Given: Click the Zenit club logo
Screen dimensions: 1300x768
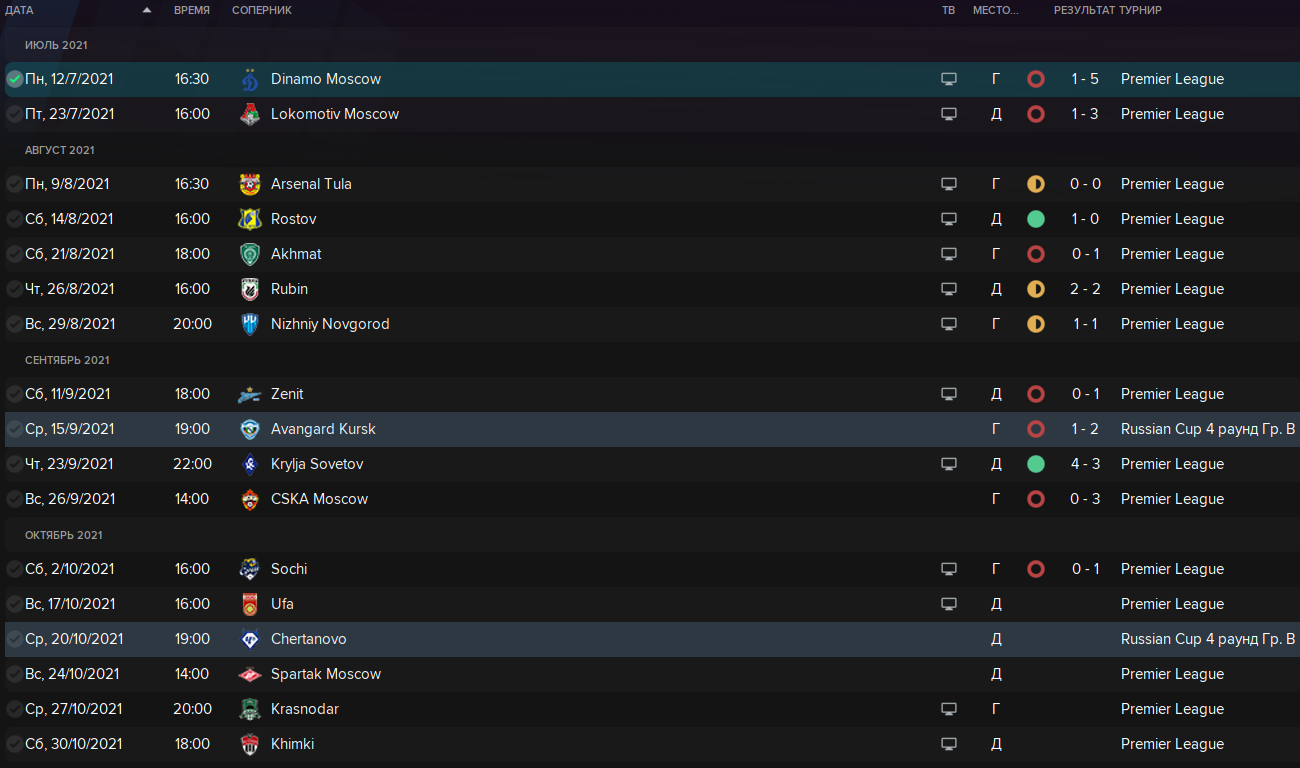Looking at the screenshot, I should [250, 395].
